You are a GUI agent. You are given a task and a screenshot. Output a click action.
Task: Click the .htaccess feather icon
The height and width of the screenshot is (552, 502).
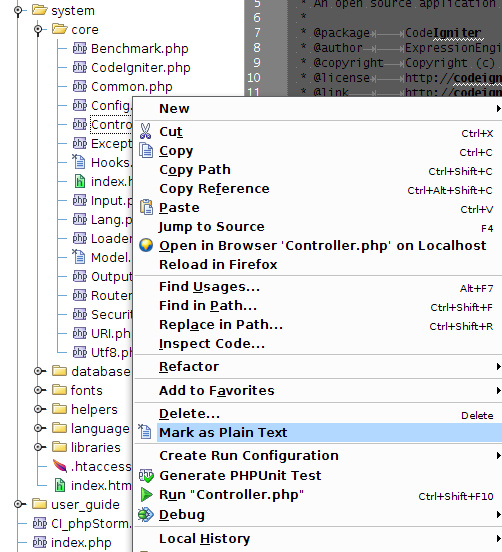[x=60, y=466]
